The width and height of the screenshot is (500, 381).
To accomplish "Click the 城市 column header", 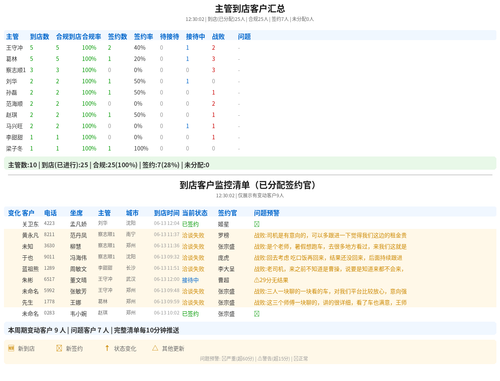I will tap(132, 213).
